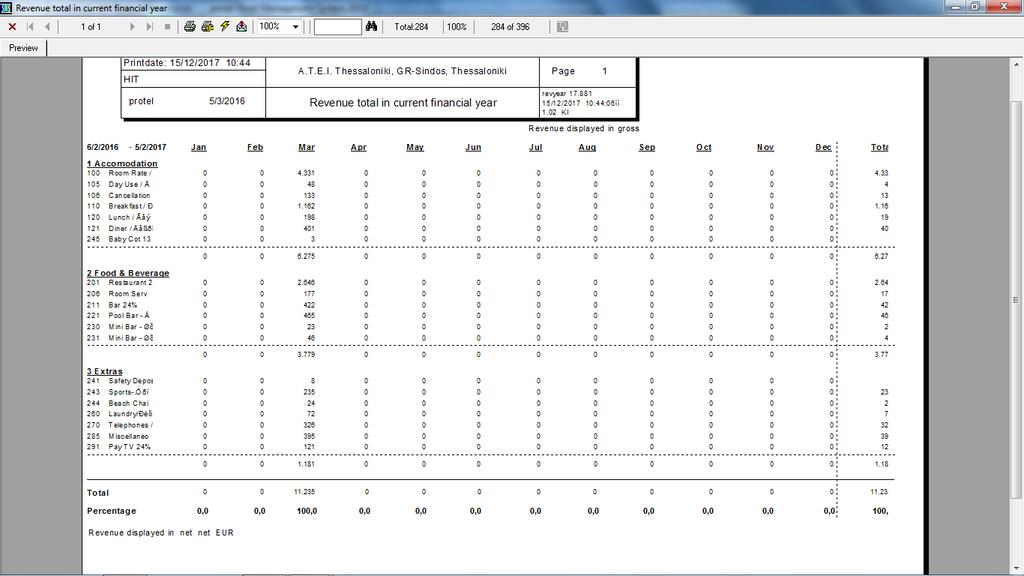Export the report with envelope icon
Image resolution: width=1024 pixels, height=576 pixels.
242,27
